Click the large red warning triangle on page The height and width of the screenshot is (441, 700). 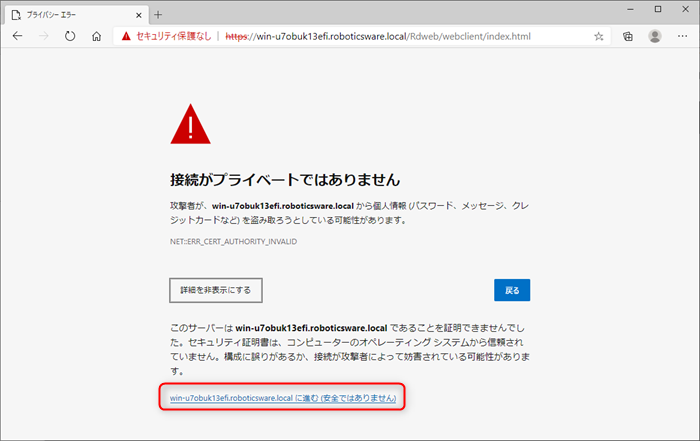190,125
